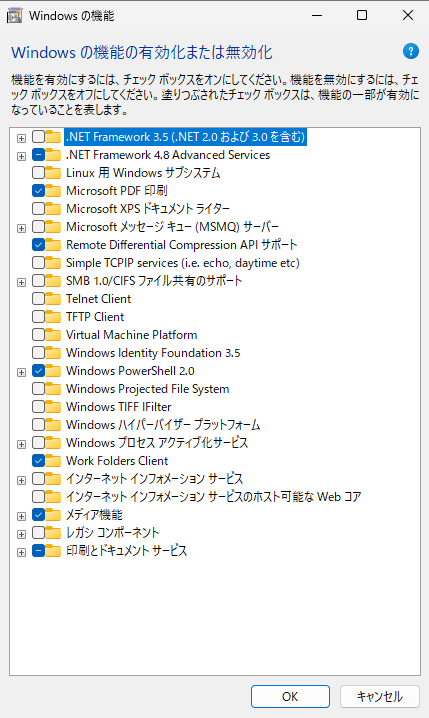Click the キャンセル button
The height and width of the screenshot is (718, 429).
tap(380, 696)
